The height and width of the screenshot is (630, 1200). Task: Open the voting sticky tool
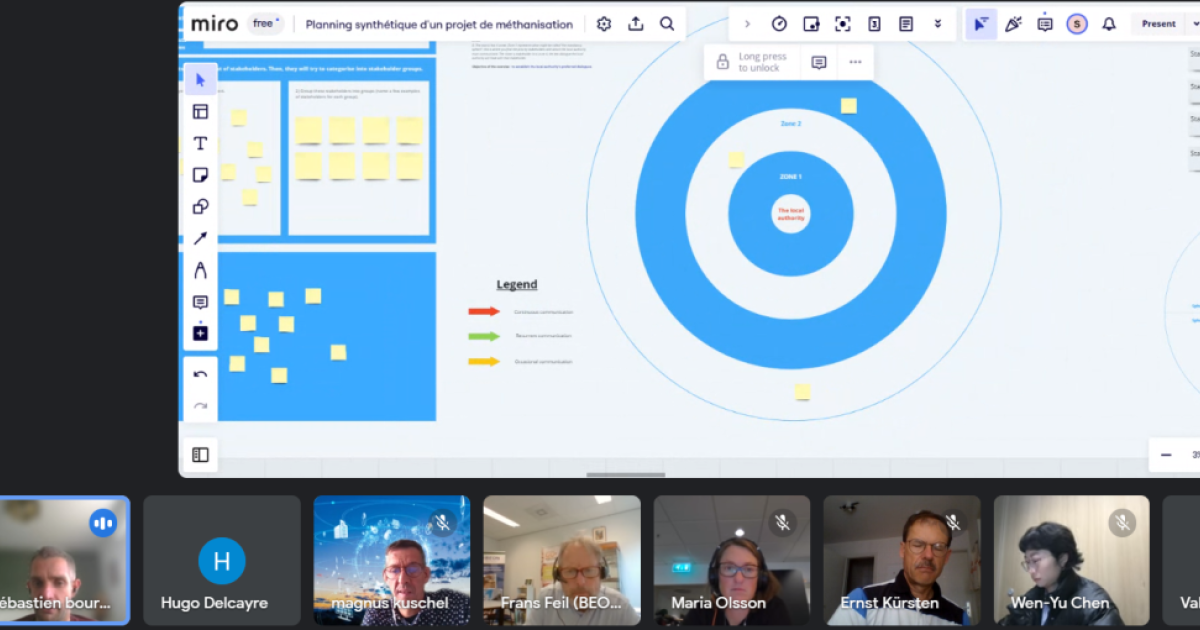pyautogui.click(x=811, y=24)
